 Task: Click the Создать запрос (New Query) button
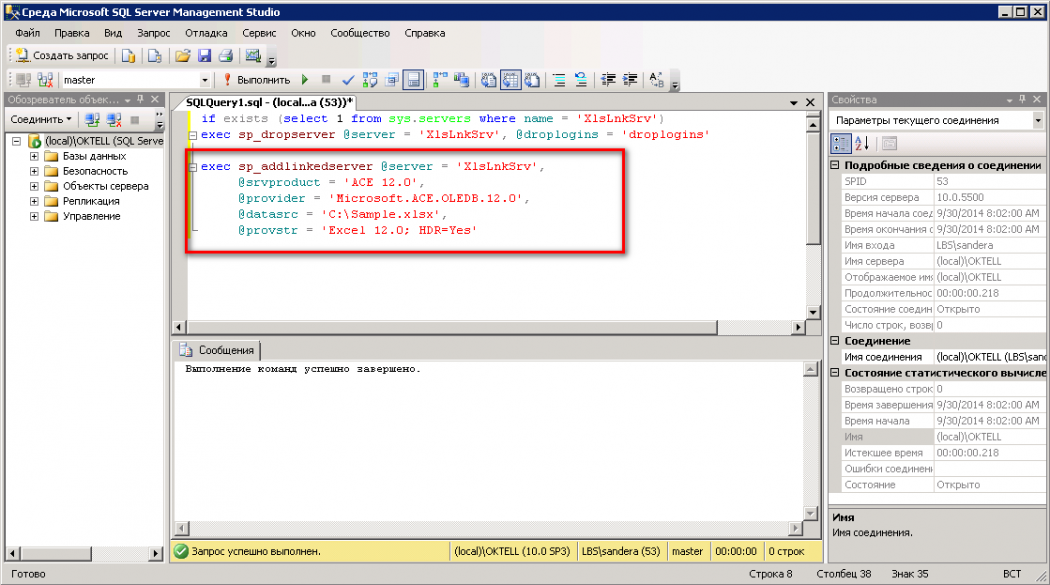tap(60, 56)
